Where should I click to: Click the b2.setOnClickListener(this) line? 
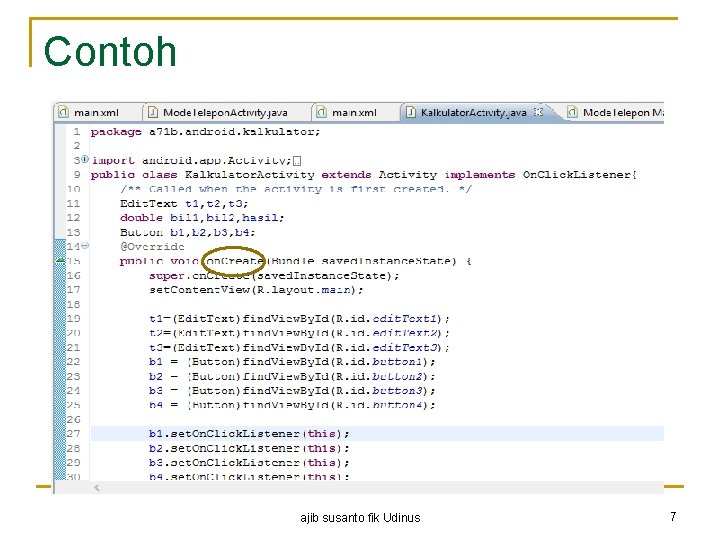click(x=249, y=448)
